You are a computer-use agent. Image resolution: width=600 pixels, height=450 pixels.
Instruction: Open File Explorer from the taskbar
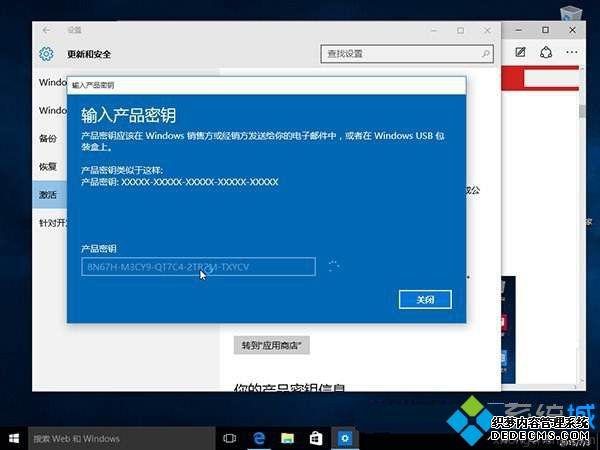tap(287, 439)
